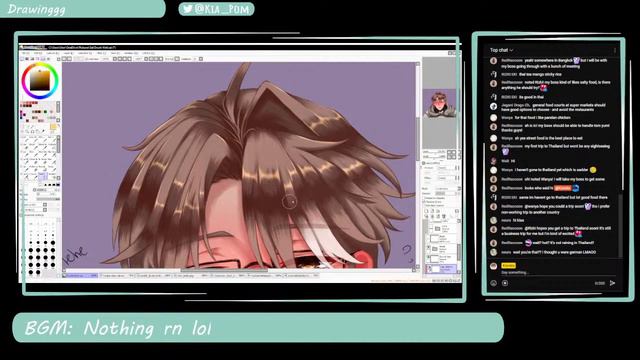
Task: Open the Layer menu in SAI
Action: (x=68, y=53)
